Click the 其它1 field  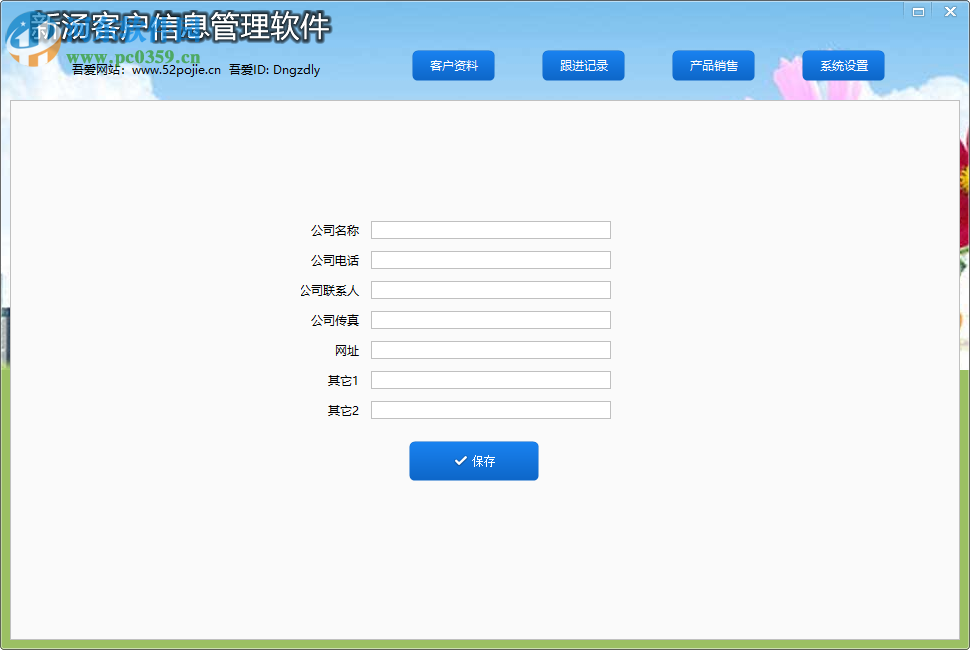490,379
